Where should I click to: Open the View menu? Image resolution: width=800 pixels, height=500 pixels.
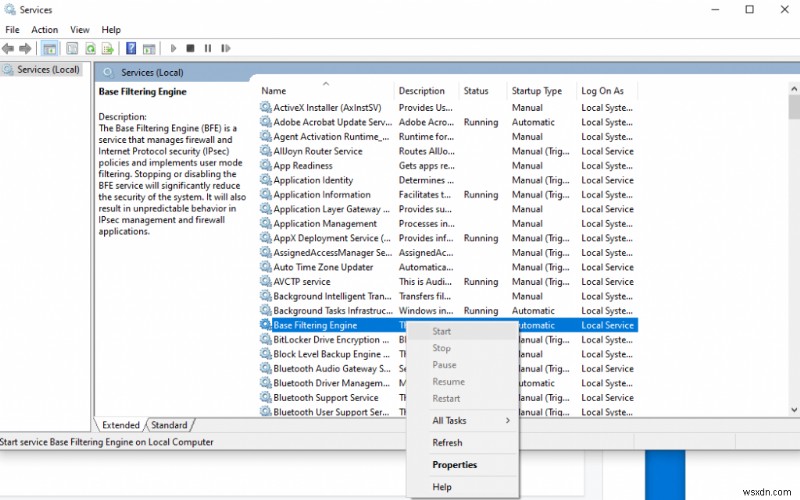(x=80, y=30)
